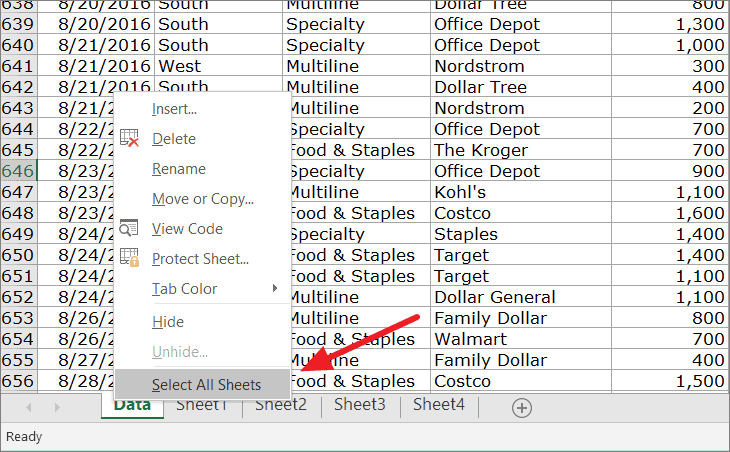Select value 1,000 in row 640
The height and width of the screenshot is (452, 730).
pos(670,45)
